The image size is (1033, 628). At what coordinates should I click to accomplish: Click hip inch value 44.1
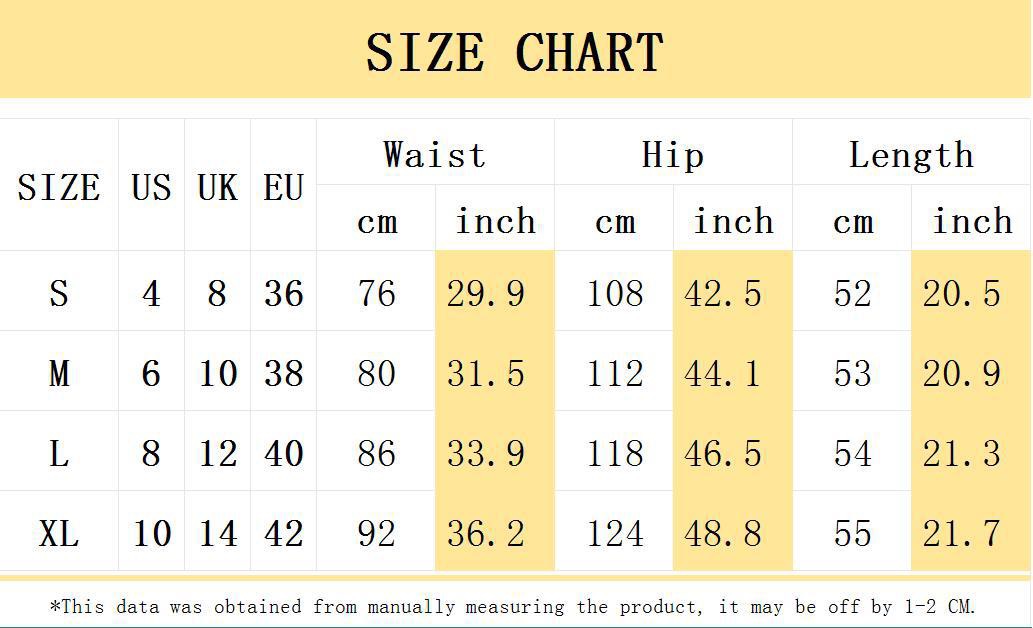pyautogui.click(x=723, y=373)
